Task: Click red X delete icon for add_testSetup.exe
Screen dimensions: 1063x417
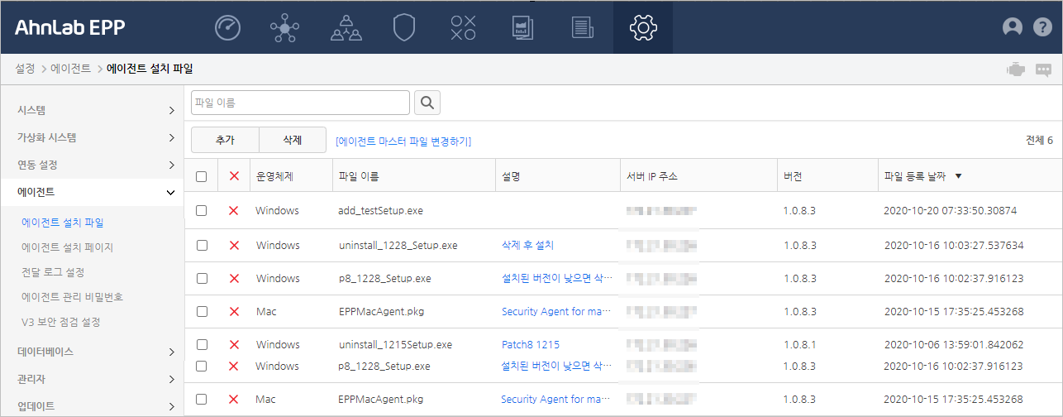Action: [x=234, y=211]
